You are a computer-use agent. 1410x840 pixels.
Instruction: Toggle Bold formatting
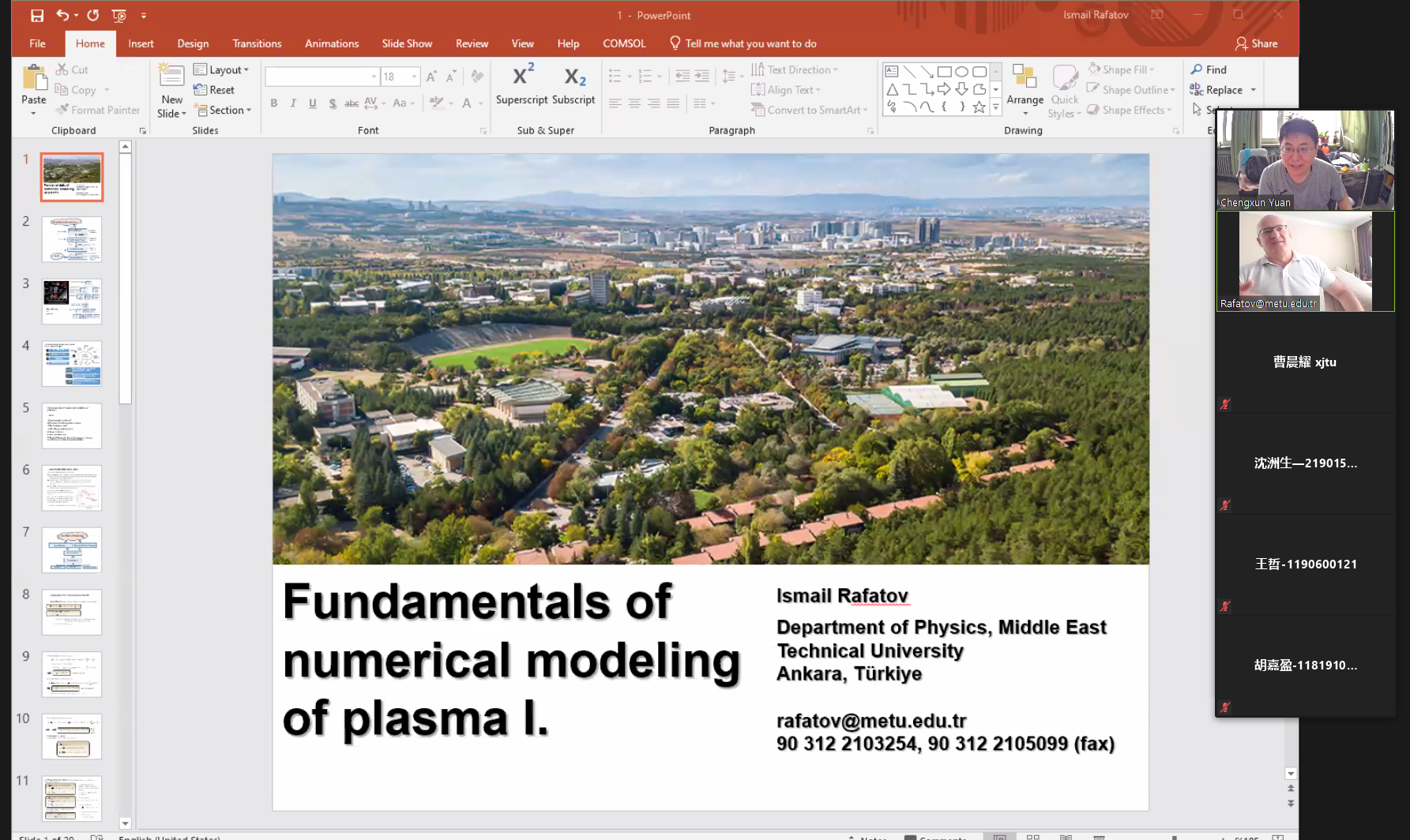274,103
